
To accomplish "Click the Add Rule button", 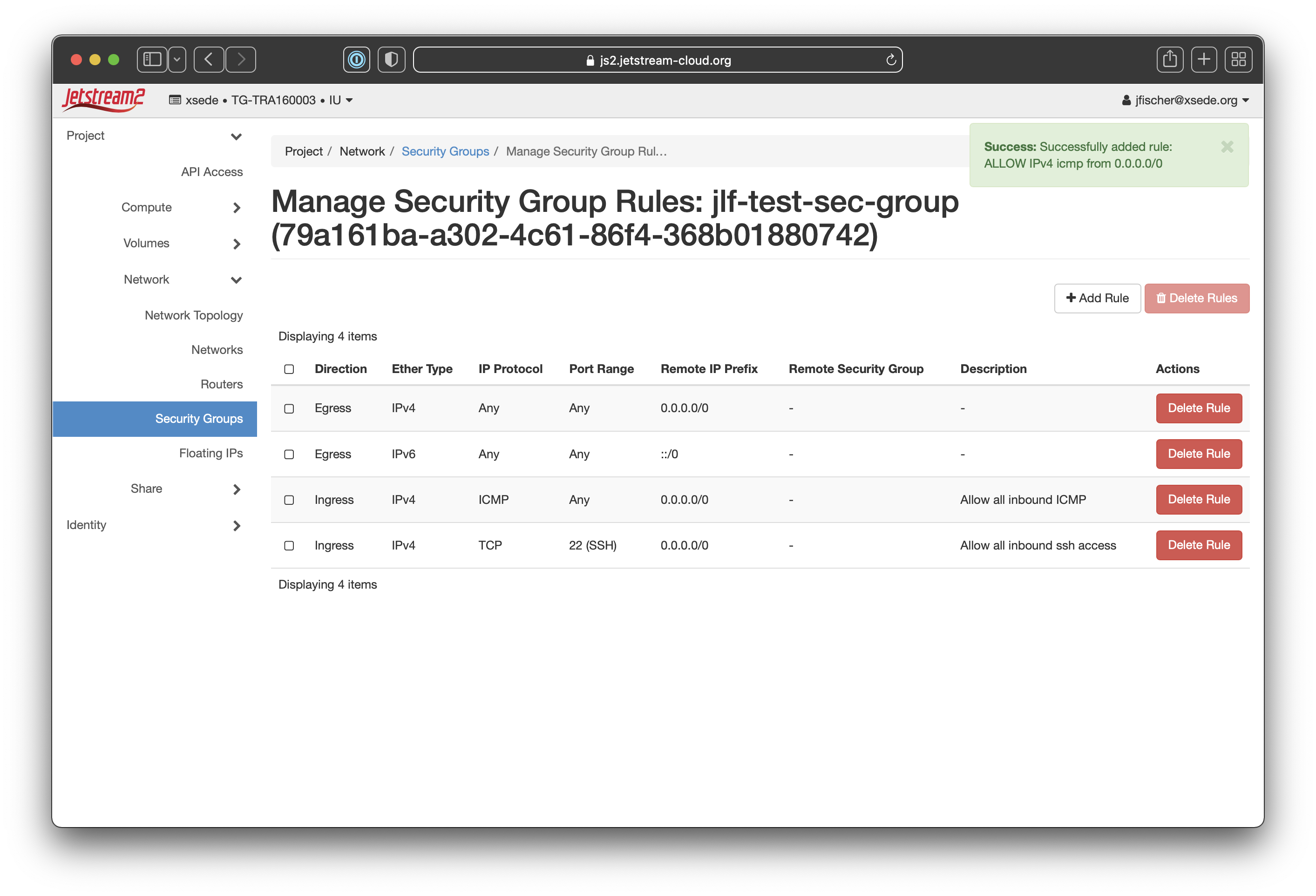I will tap(1097, 299).
